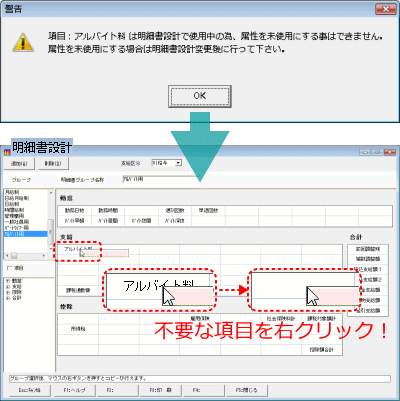
Task: Click the F1:ヘルプ button
Action: pyautogui.click(x=74, y=390)
